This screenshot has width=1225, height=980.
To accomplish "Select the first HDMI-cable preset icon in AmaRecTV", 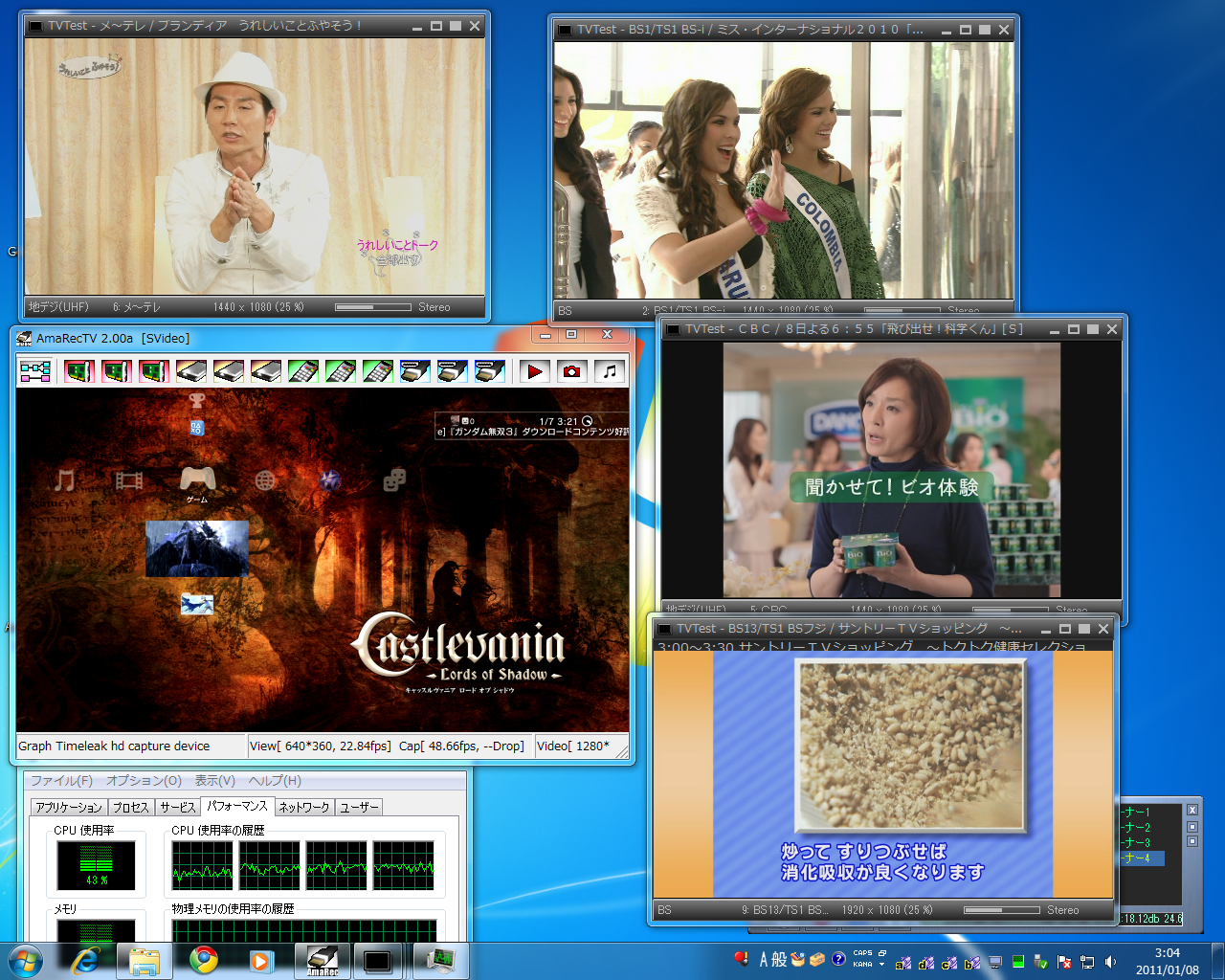I will 415,371.
